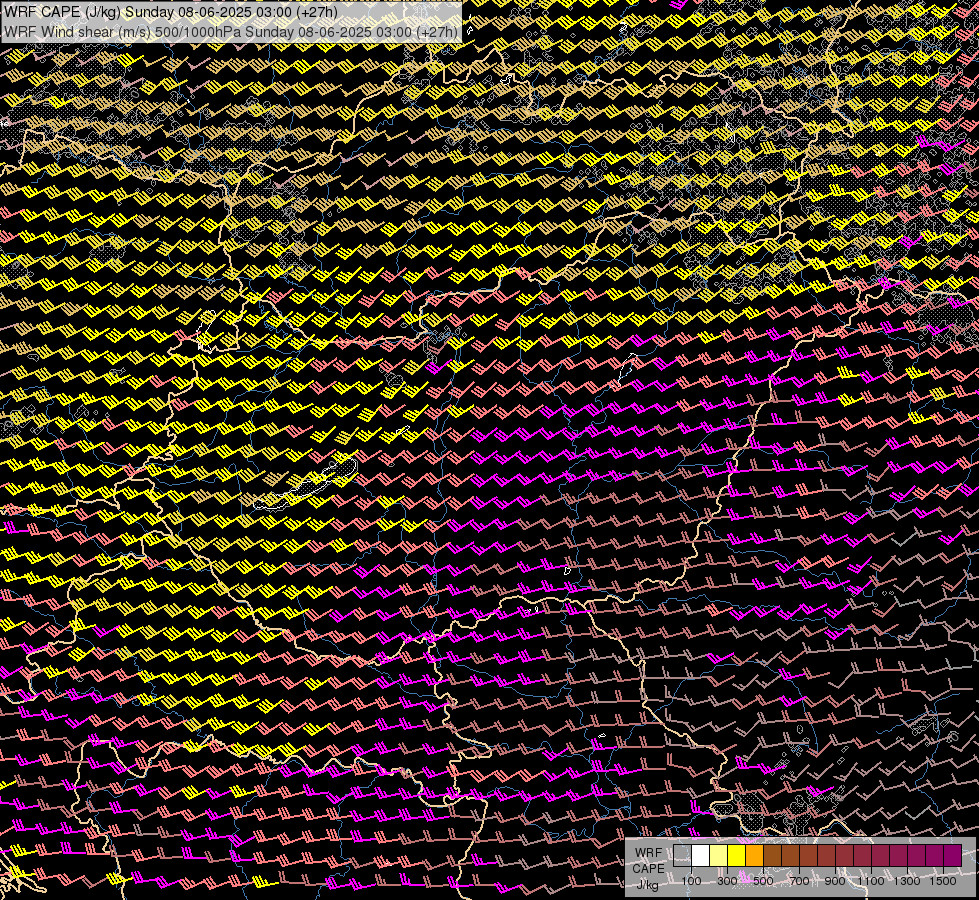Click the 900 legend value label
The height and width of the screenshot is (900, 979).
(835, 881)
